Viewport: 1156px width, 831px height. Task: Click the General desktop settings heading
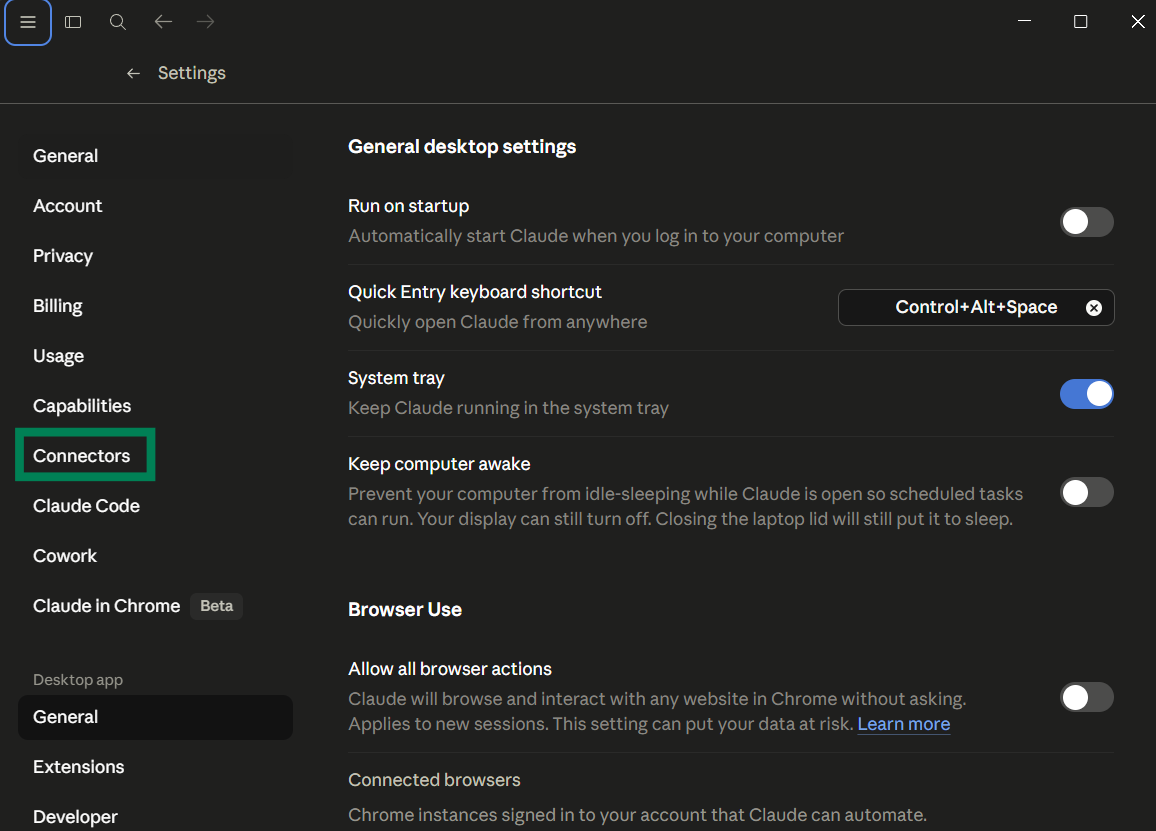pyautogui.click(x=462, y=147)
